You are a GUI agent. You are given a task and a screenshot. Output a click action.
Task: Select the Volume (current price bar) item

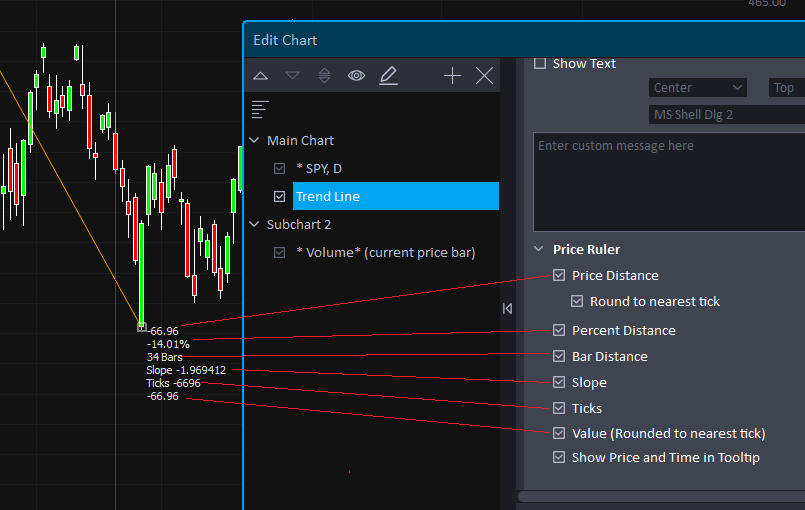pos(386,253)
